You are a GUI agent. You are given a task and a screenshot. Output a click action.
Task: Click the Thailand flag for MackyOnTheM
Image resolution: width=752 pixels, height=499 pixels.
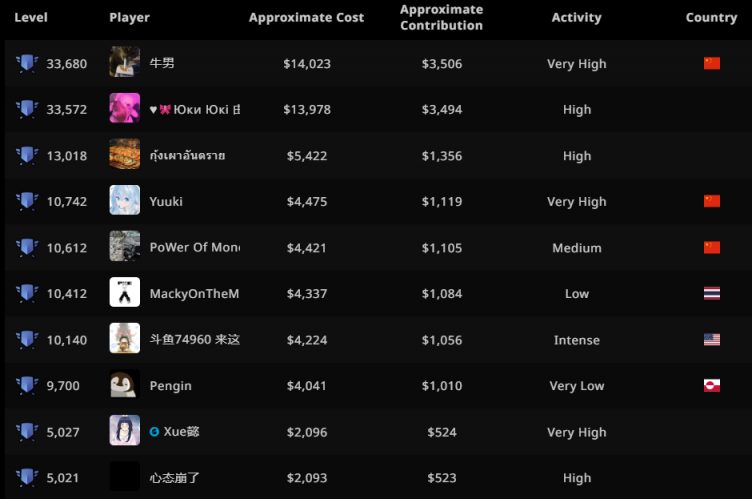pyautogui.click(x=712, y=294)
